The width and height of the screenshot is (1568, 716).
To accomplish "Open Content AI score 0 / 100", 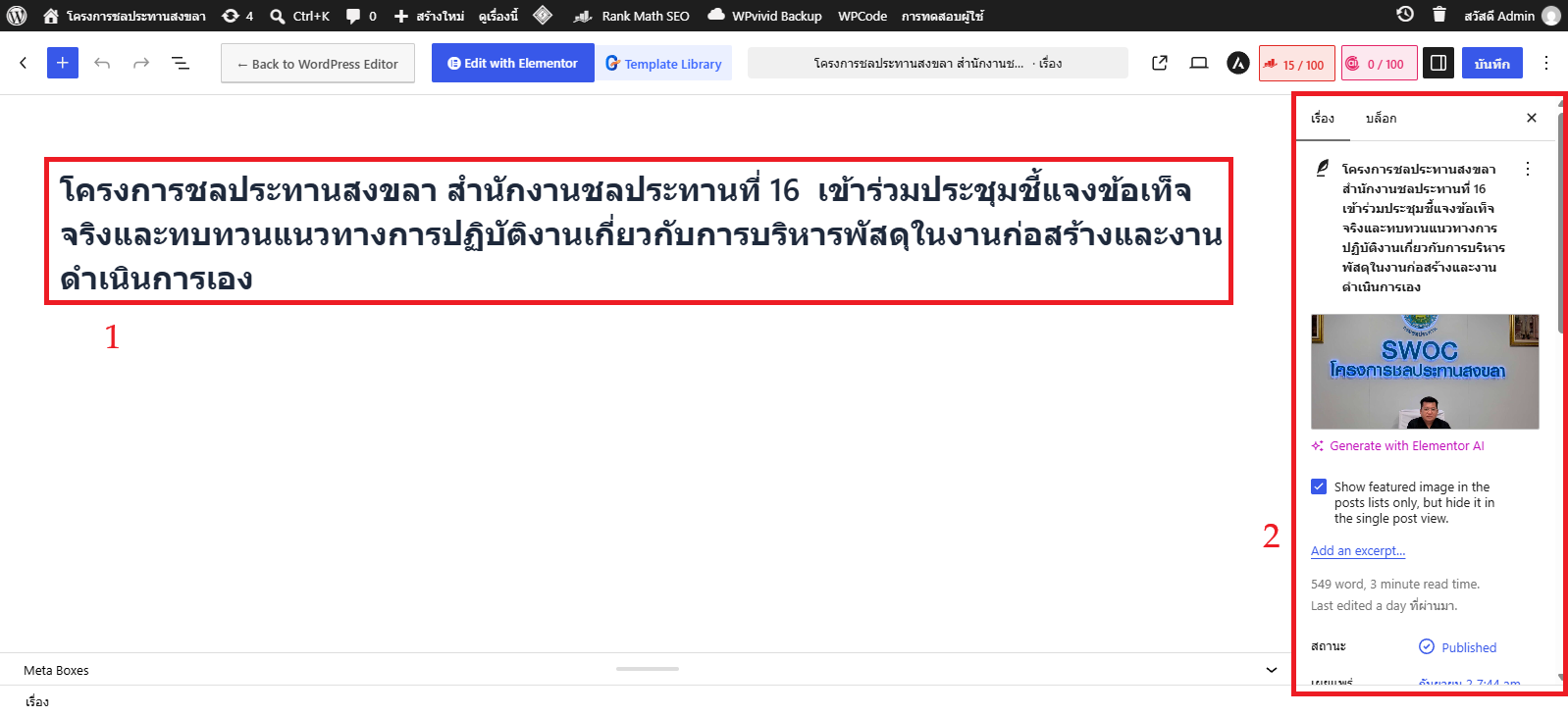I will pos(1380,64).
